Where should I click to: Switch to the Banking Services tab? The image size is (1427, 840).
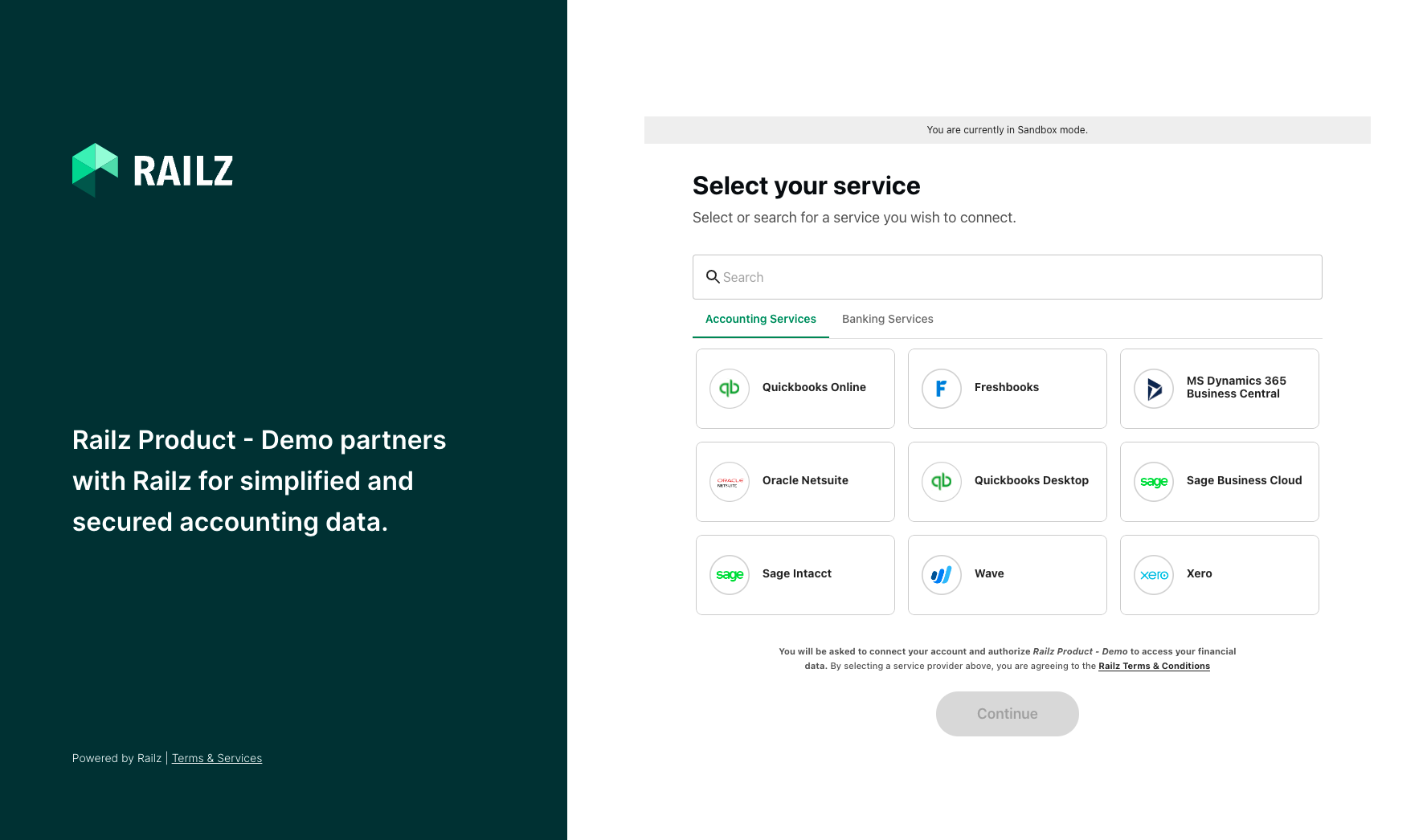pyautogui.click(x=888, y=319)
